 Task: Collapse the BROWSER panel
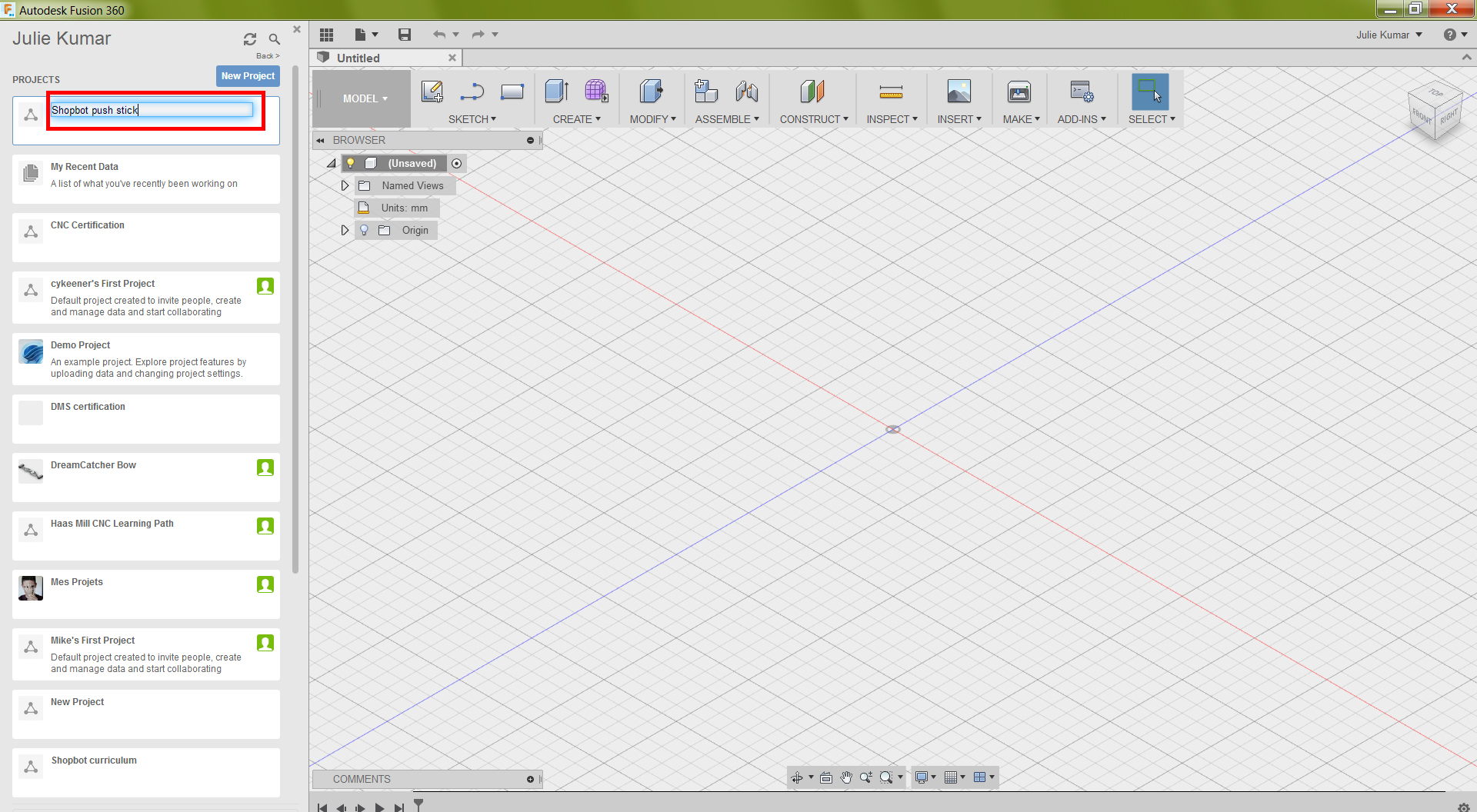(320, 141)
